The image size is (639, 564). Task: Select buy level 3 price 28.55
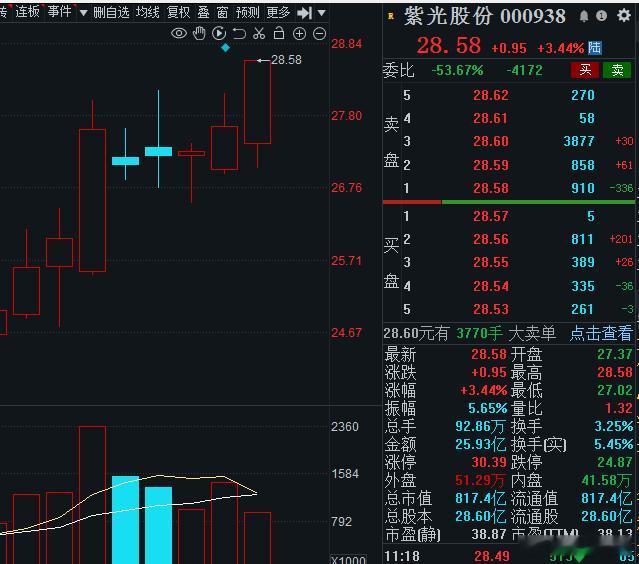pos(491,262)
